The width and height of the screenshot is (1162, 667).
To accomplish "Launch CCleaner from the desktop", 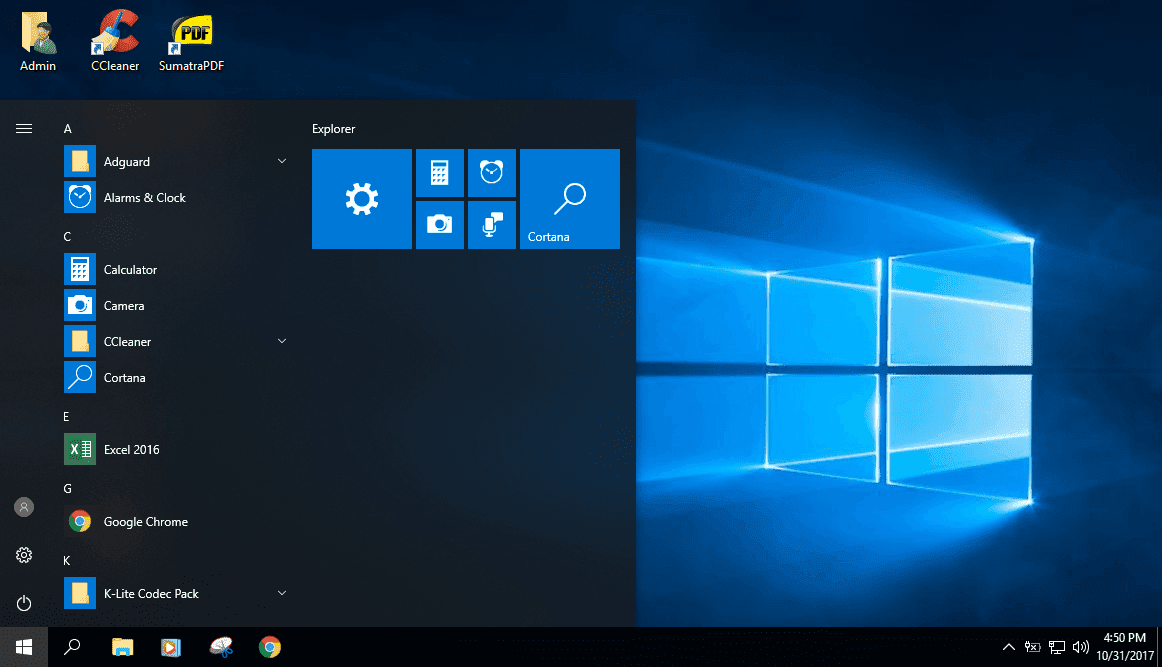I will (114, 40).
